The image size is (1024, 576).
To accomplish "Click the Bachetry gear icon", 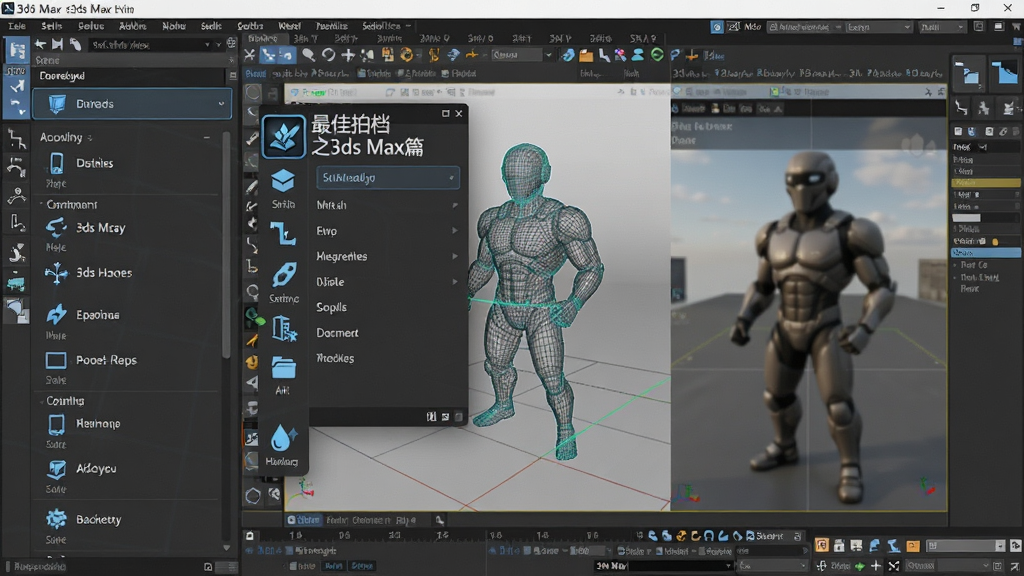I will (x=56, y=519).
